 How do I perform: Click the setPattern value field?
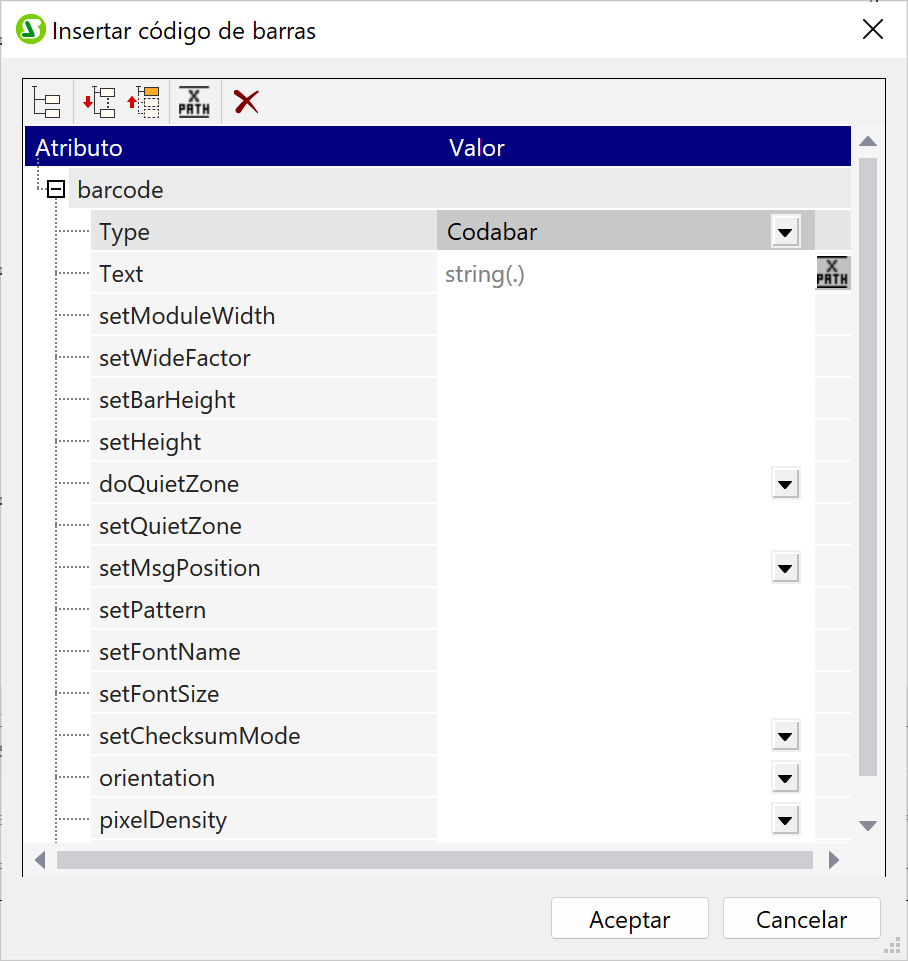pyautogui.click(x=626, y=610)
